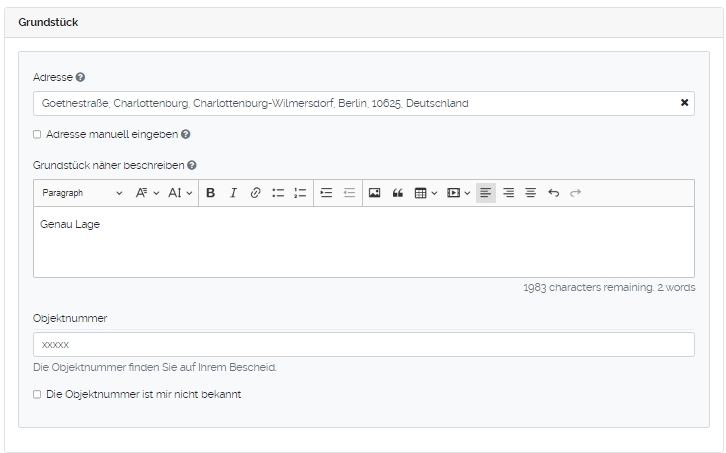
Task: Create a numbered list
Action: click(300, 193)
